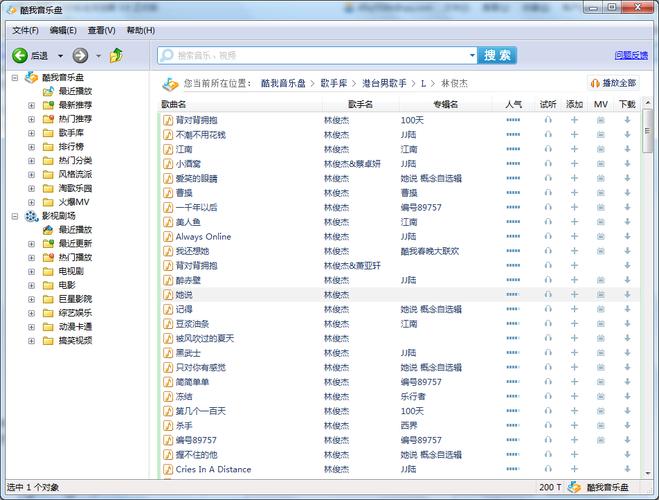The width and height of the screenshot is (659, 500).
Task: Click the add plus icon for 豆浆油条
Action: pos(574,324)
